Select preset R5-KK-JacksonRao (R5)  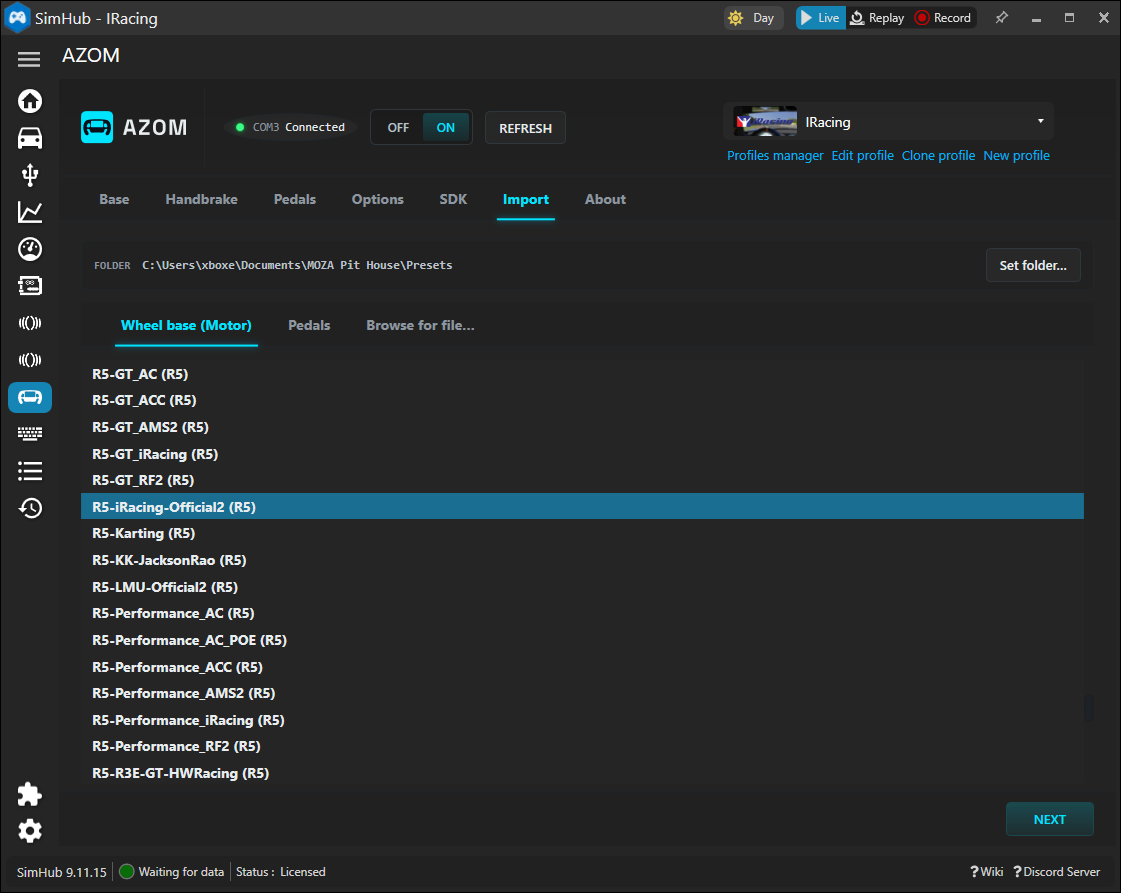pyautogui.click(x=582, y=560)
